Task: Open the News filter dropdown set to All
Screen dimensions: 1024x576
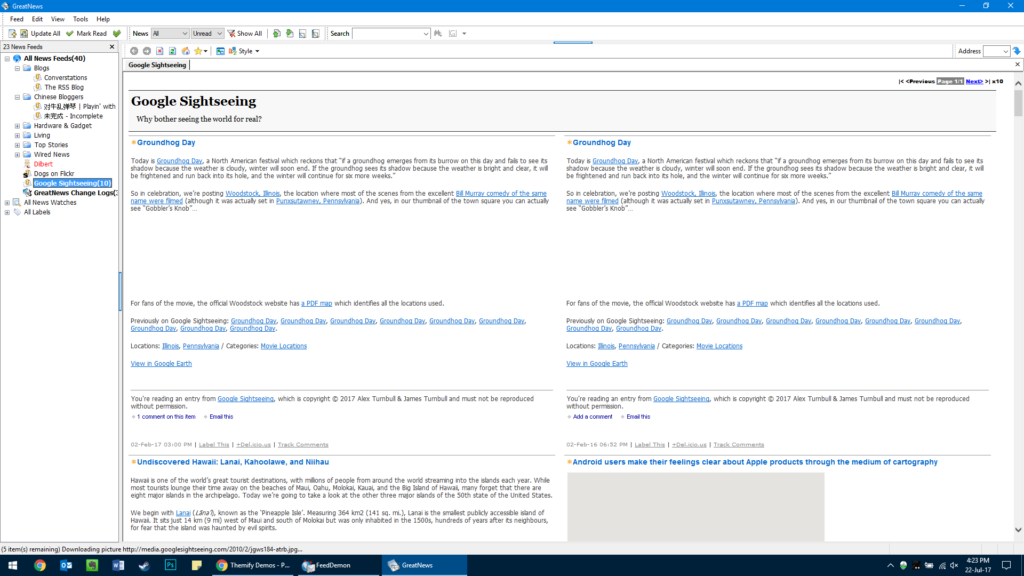Action: [x=170, y=33]
